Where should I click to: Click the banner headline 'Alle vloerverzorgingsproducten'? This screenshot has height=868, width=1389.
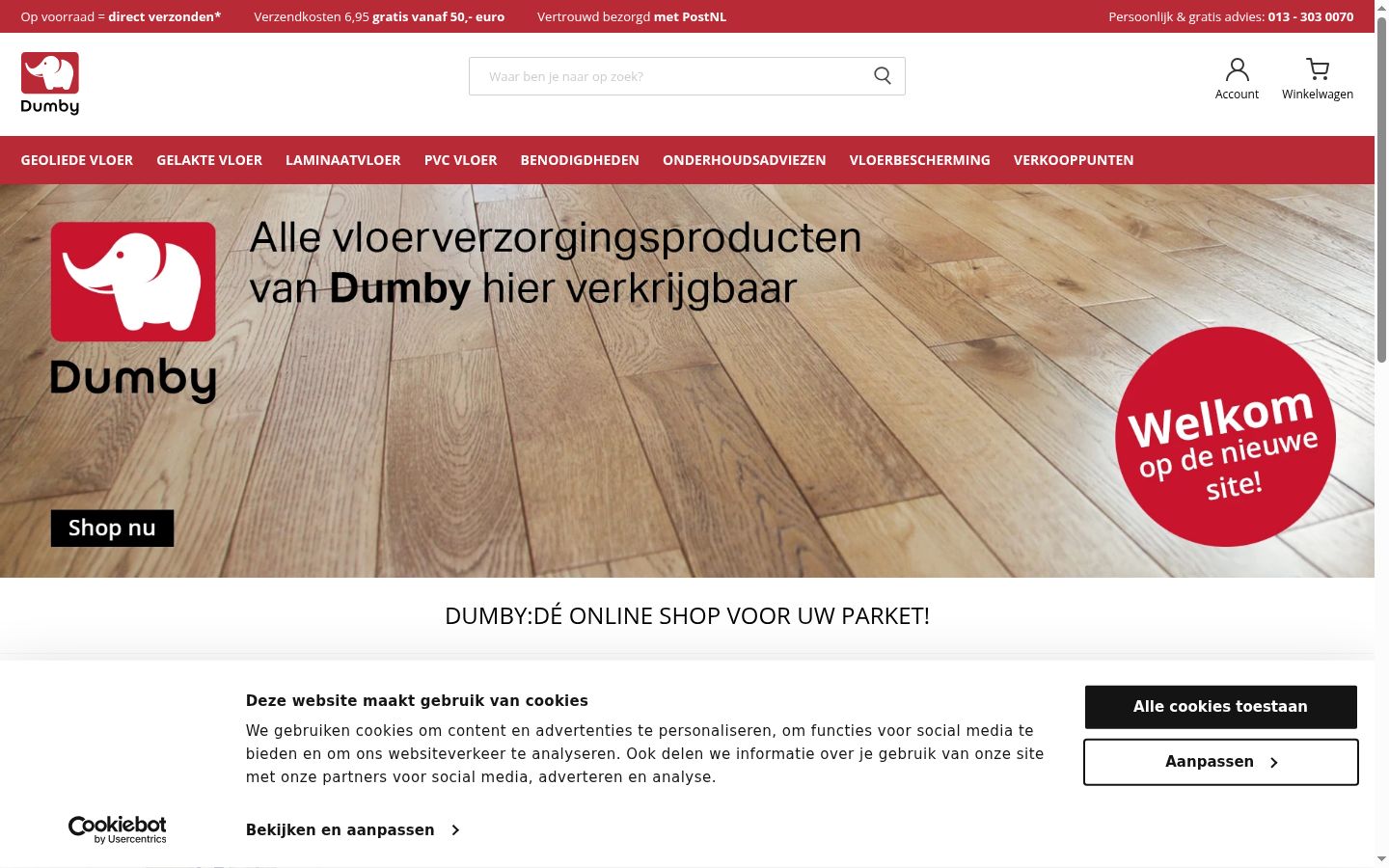[556, 238]
